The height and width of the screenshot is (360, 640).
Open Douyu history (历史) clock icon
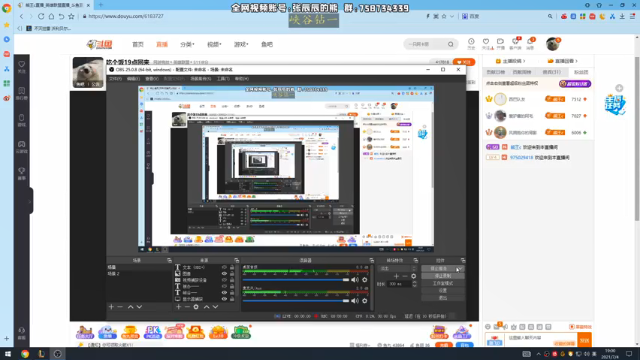[471, 43]
